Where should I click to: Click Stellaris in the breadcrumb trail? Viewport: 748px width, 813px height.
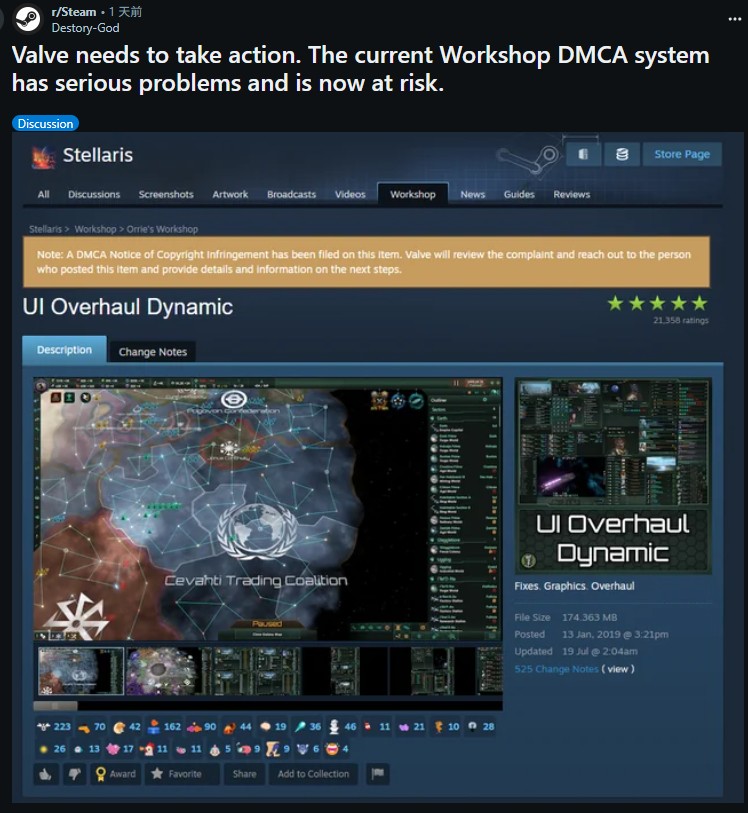(45, 229)
